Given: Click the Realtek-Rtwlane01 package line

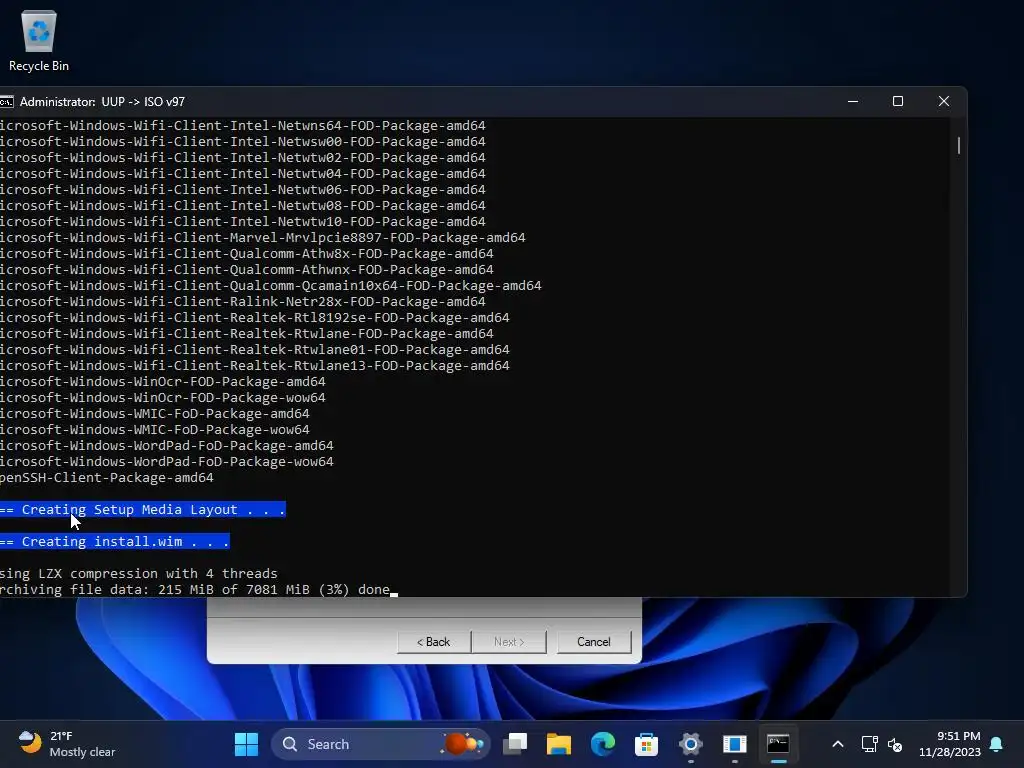Looking at the screenshot, I should coord(255,349).
